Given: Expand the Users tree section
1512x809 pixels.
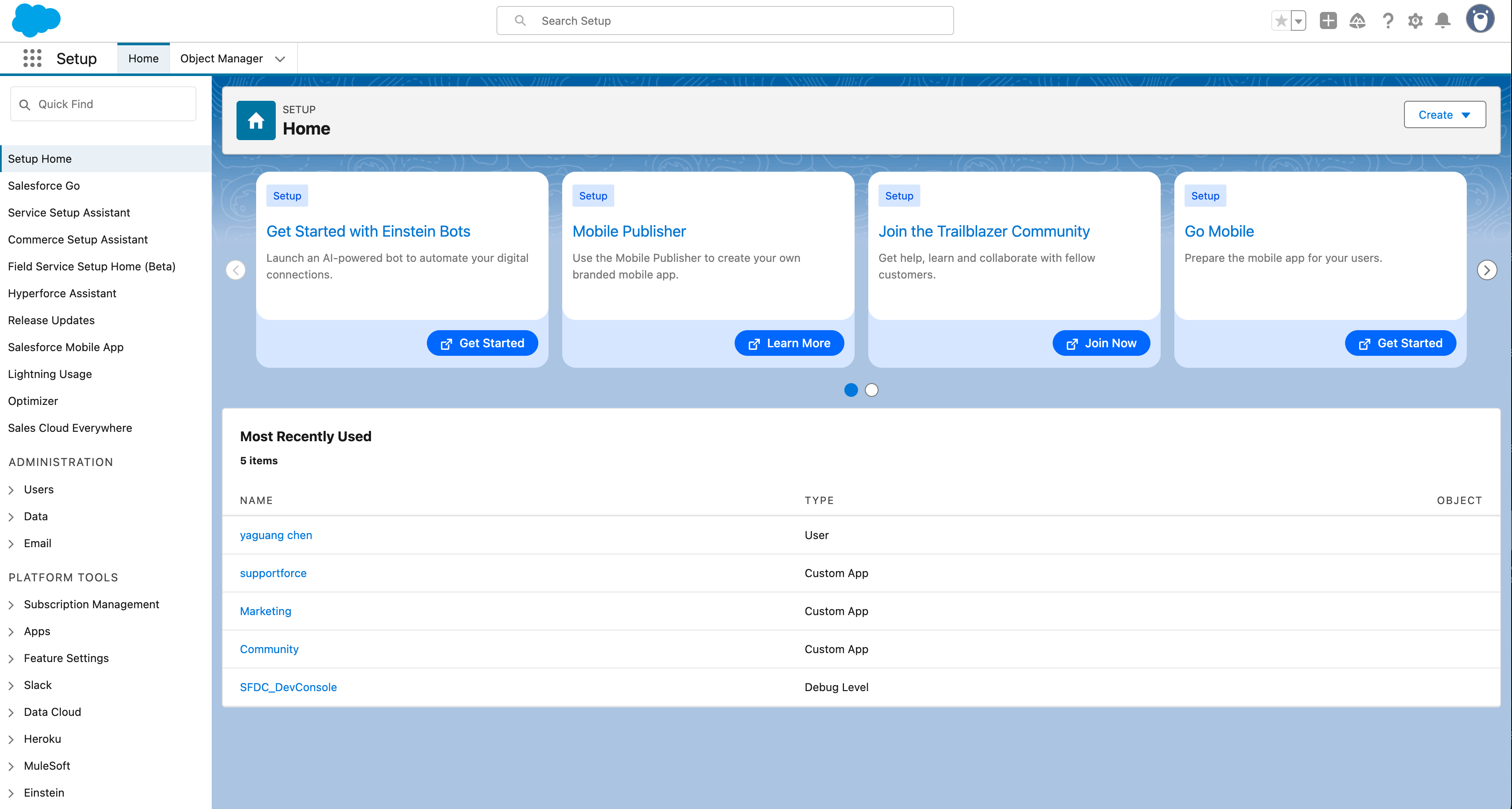Looking at the screenshot, I should click(11, 490).
